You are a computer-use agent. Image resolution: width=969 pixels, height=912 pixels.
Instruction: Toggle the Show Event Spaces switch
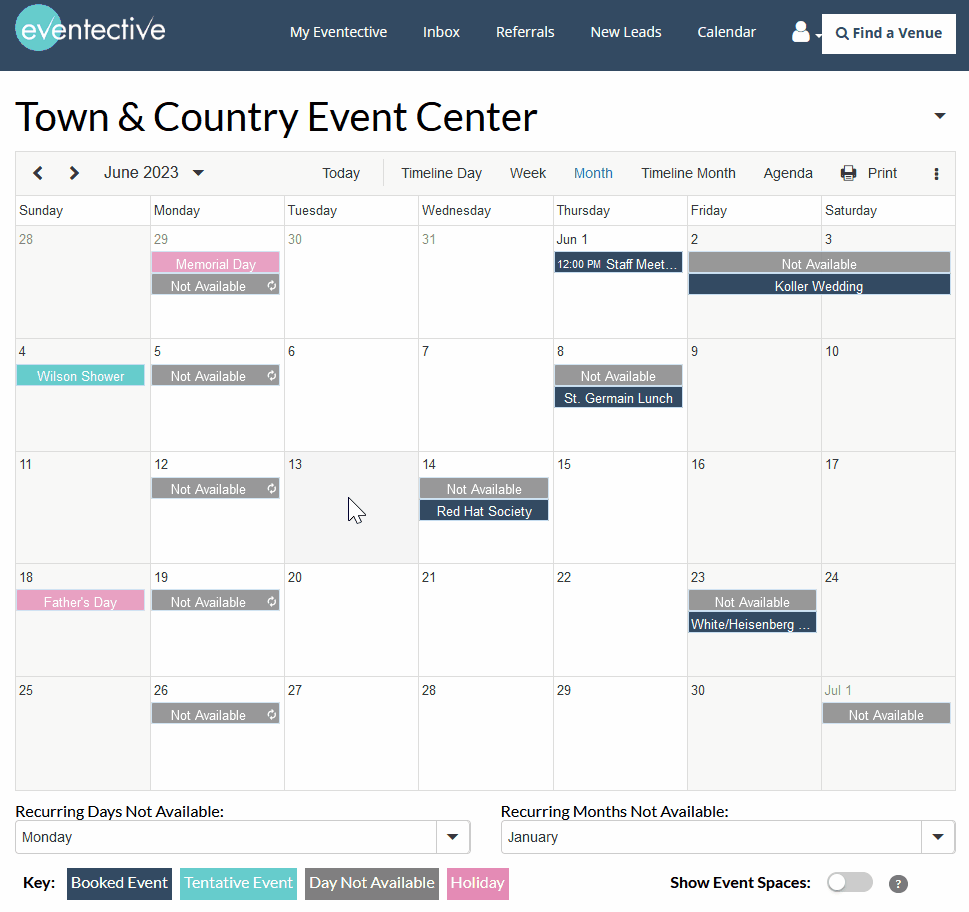(849, 882)
